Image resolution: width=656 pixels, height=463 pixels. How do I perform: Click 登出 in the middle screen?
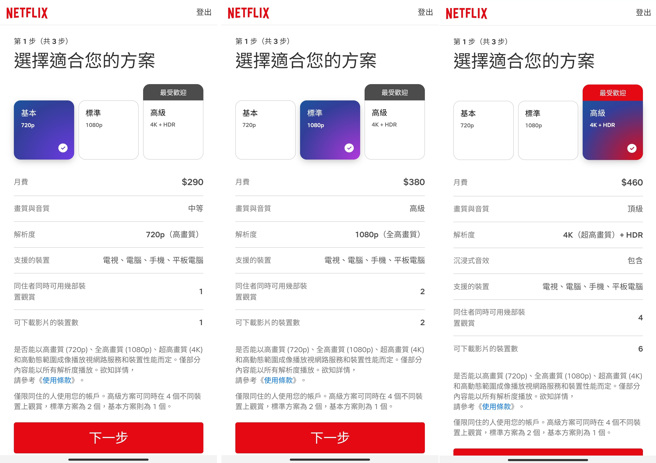(x=425, y=12)
